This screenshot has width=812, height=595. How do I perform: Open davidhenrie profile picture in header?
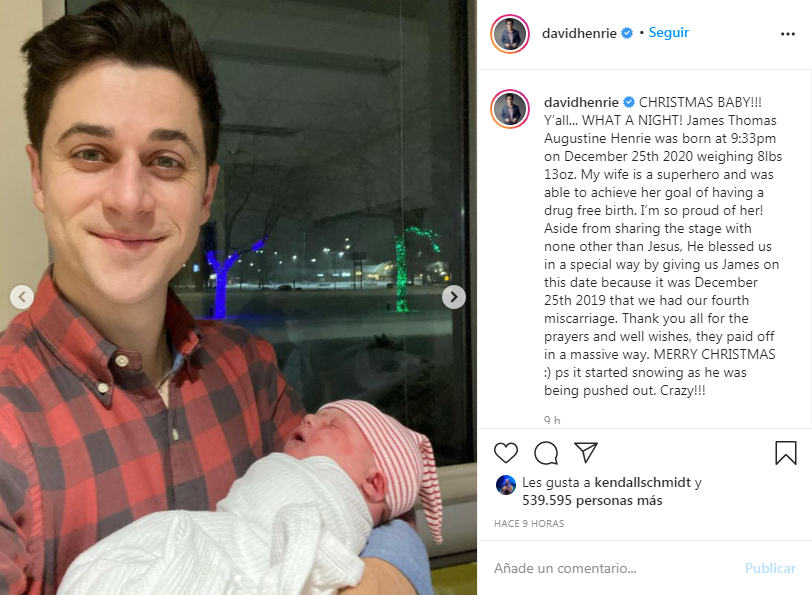tap(510, 34)
